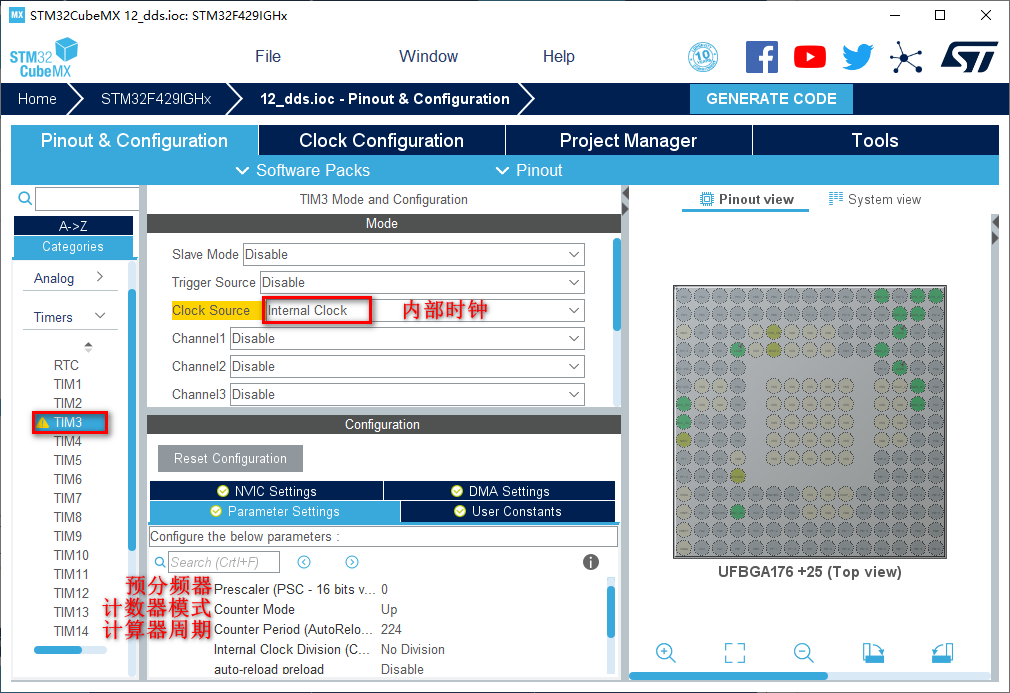The height and width of the screenshot is (693, 1010).
Task: Open the NVIC Settings tab
Action: coord(266,491)
